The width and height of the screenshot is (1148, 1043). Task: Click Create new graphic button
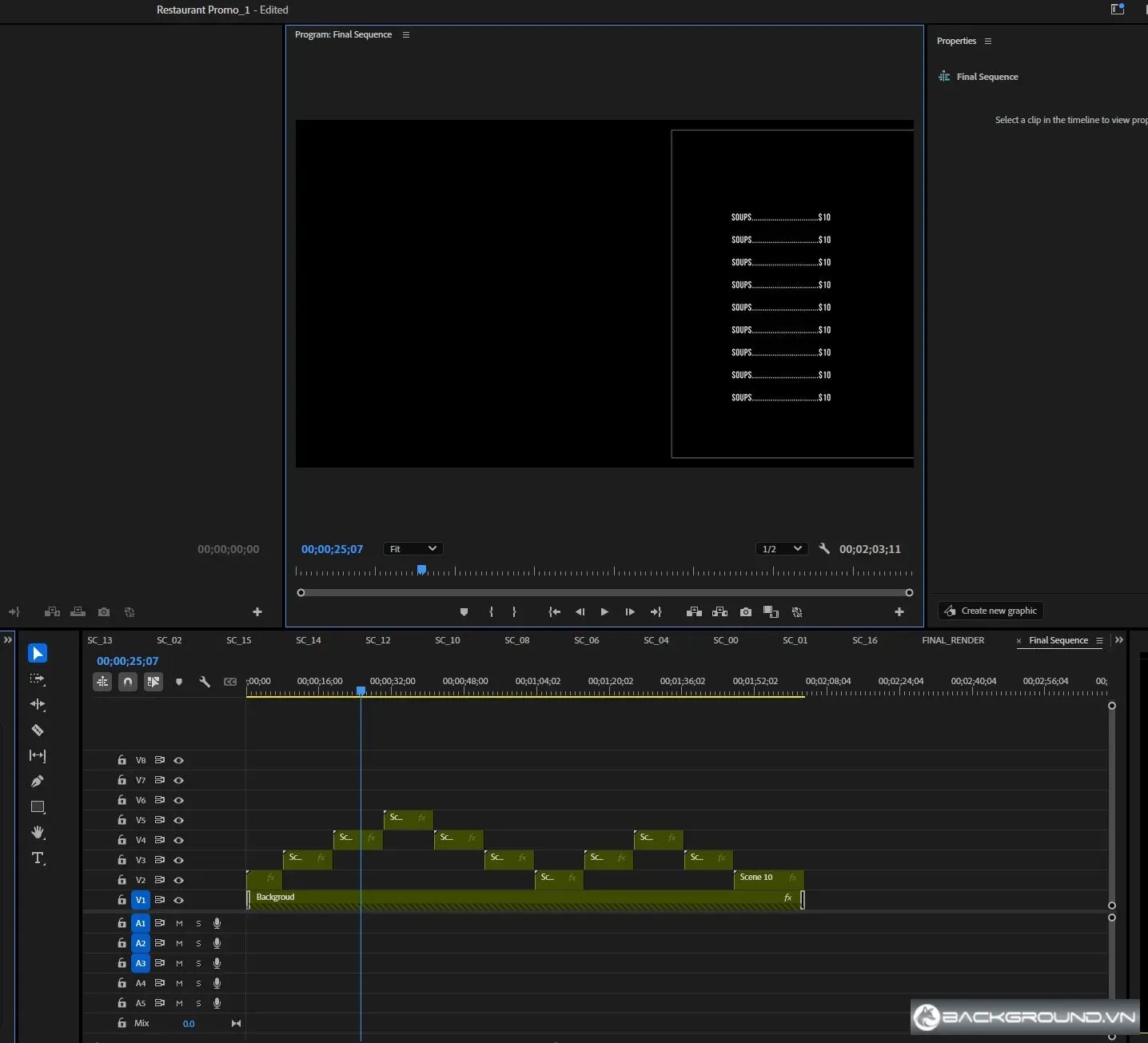coord(991,611)
